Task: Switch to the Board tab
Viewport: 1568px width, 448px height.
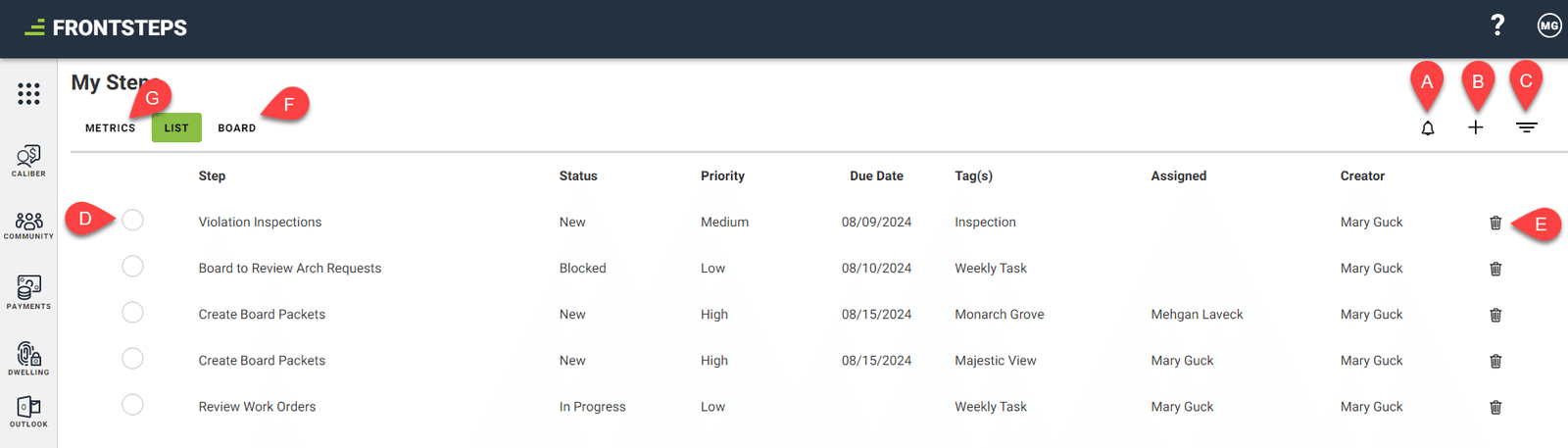Action: (x=237, y=128)
